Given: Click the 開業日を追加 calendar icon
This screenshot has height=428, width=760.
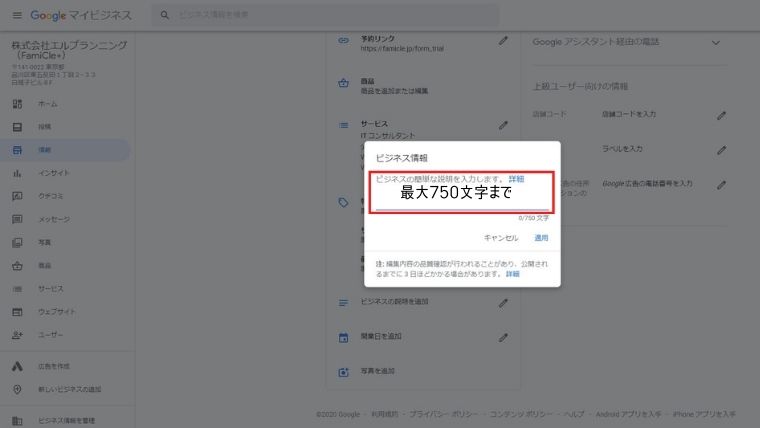Looking at the screenshot, I should coord(343,337).
